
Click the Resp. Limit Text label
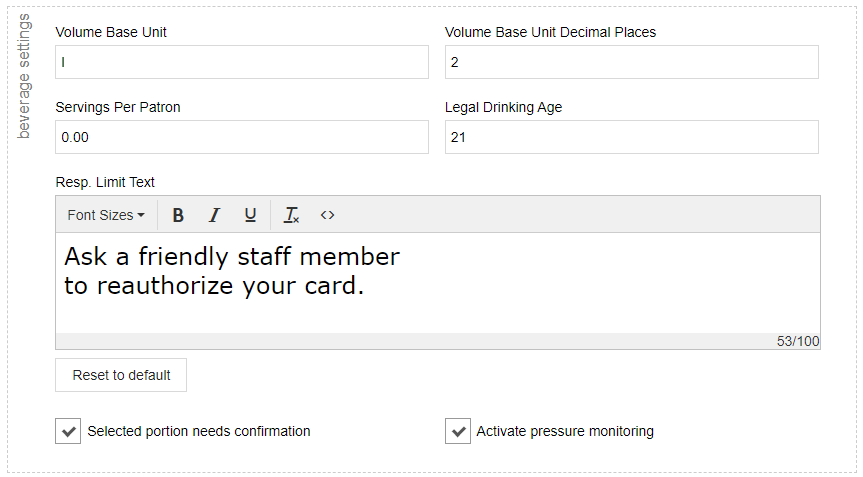pyautogui.click(x=105, y=182)
